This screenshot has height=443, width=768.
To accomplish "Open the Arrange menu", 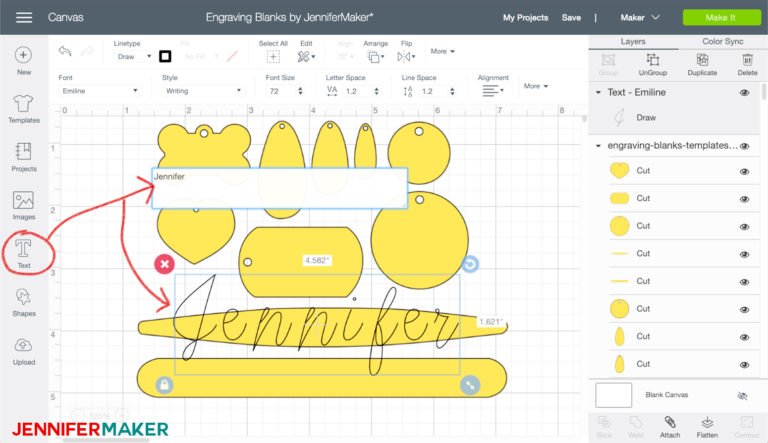I will [376, 57].
